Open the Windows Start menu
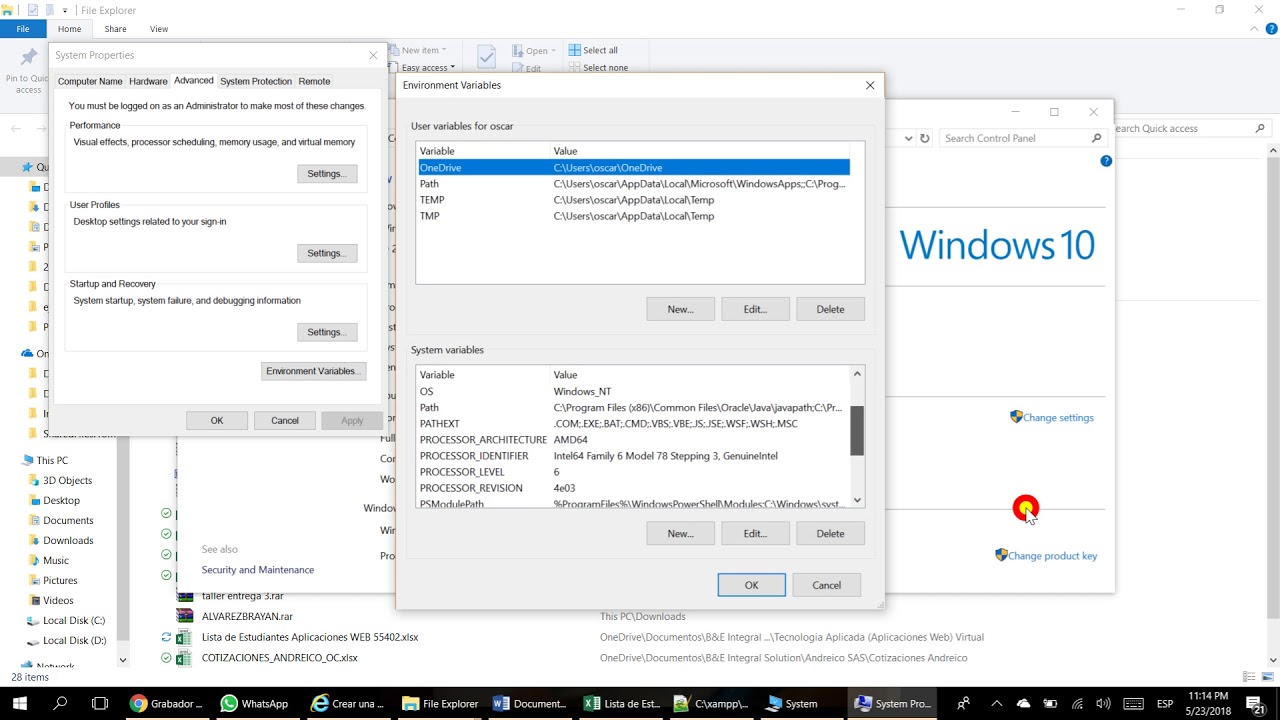Image resolution: width=1280 pixels, height=720 pixels. click(x=19, y=703)
